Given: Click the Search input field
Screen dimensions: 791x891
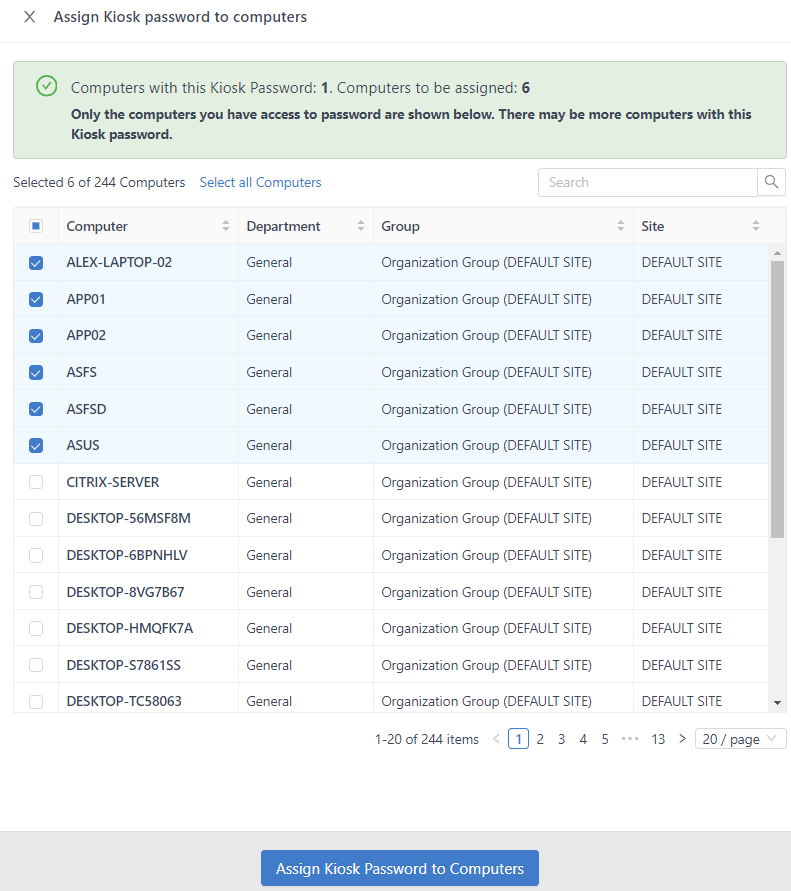Looking at the screenshot, I should click(648, 182).
